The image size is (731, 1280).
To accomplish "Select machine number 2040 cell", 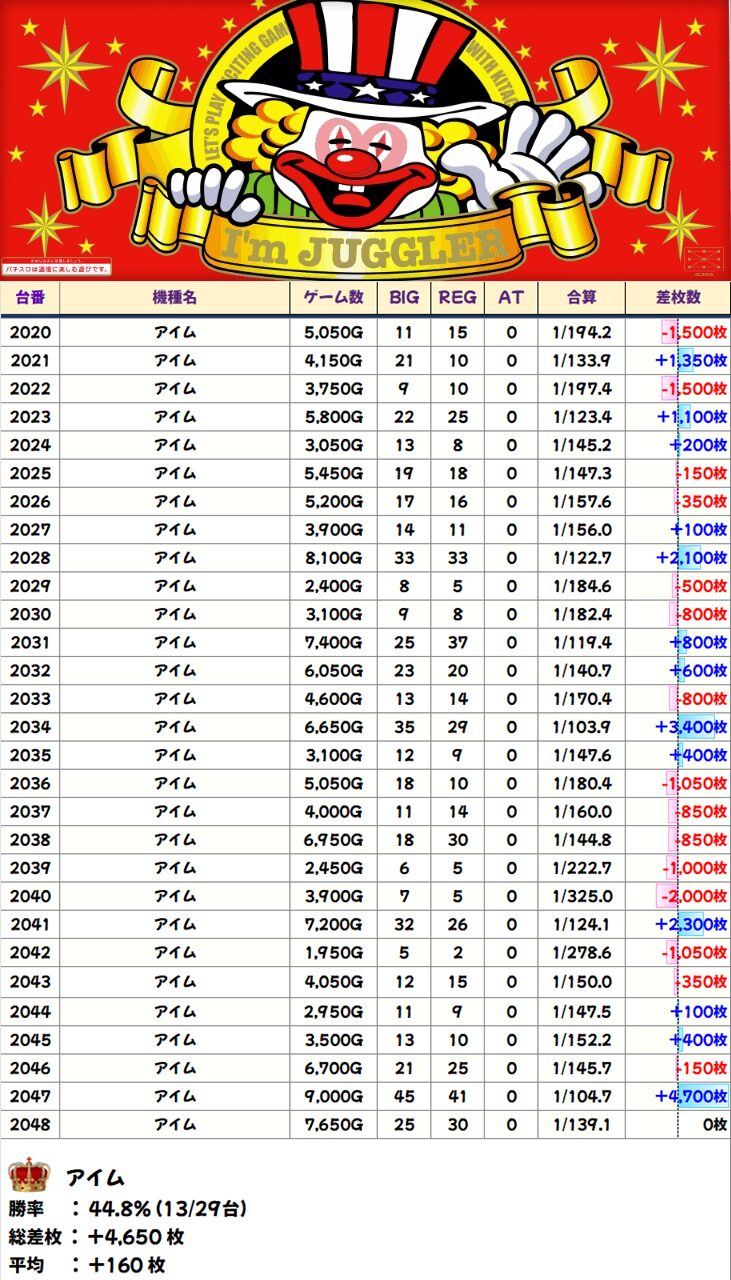I will (x=30, y=897).
